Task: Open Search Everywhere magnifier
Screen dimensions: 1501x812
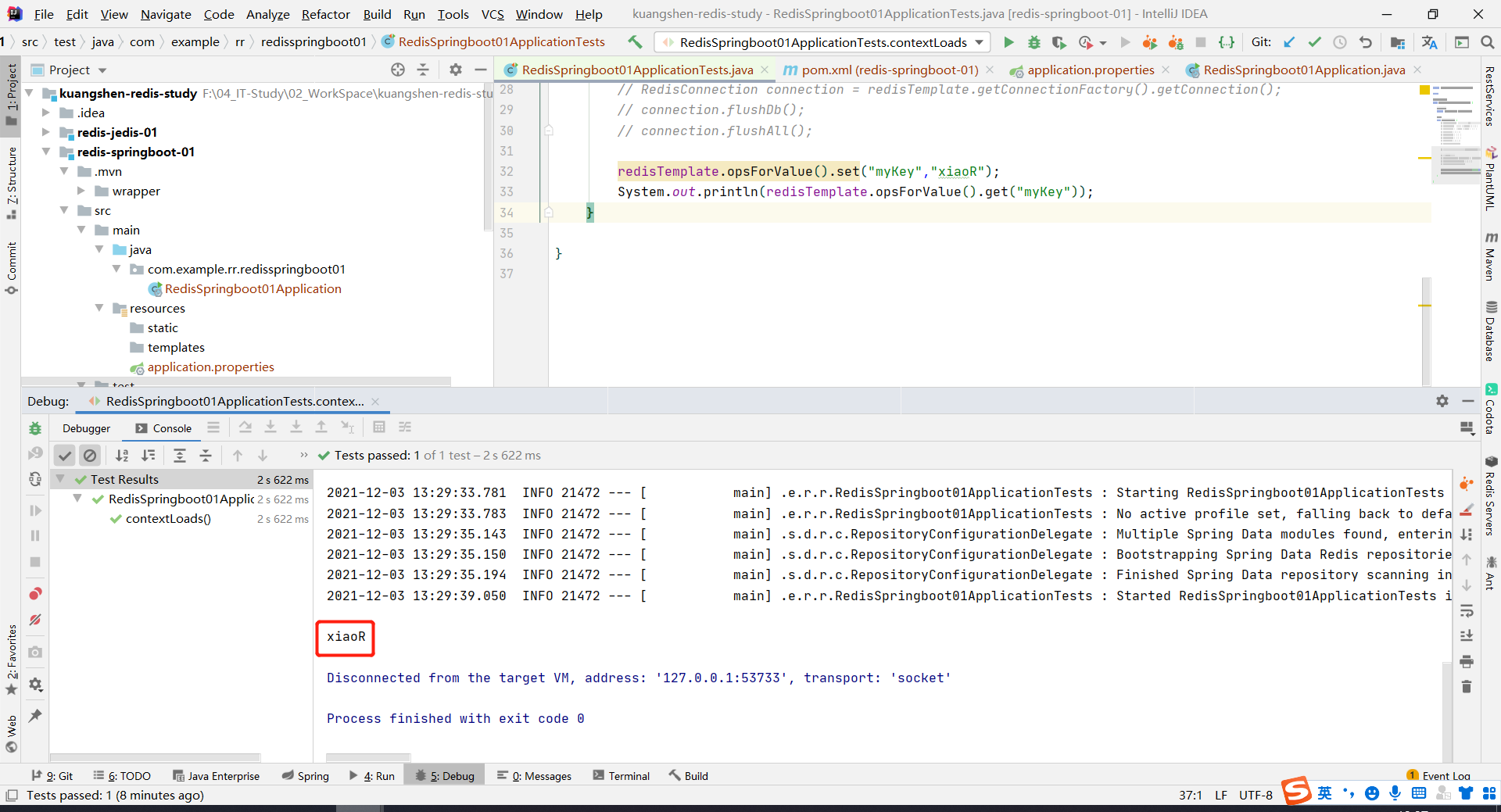Action: [x=1487, y=42]
